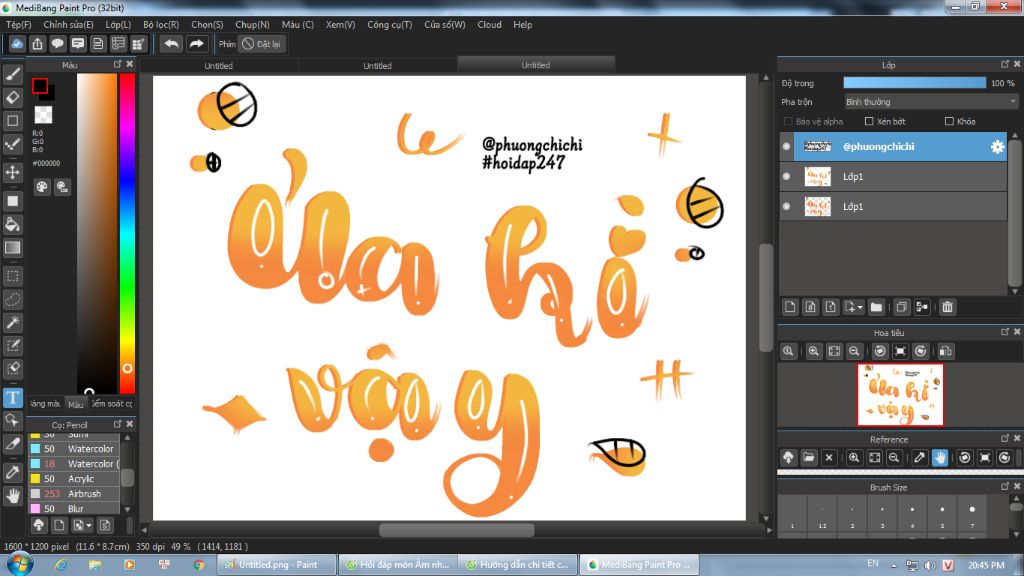1024x576 pixels.
Task: Open the Công cụ(T) menu
Action: tap(390, 25)
